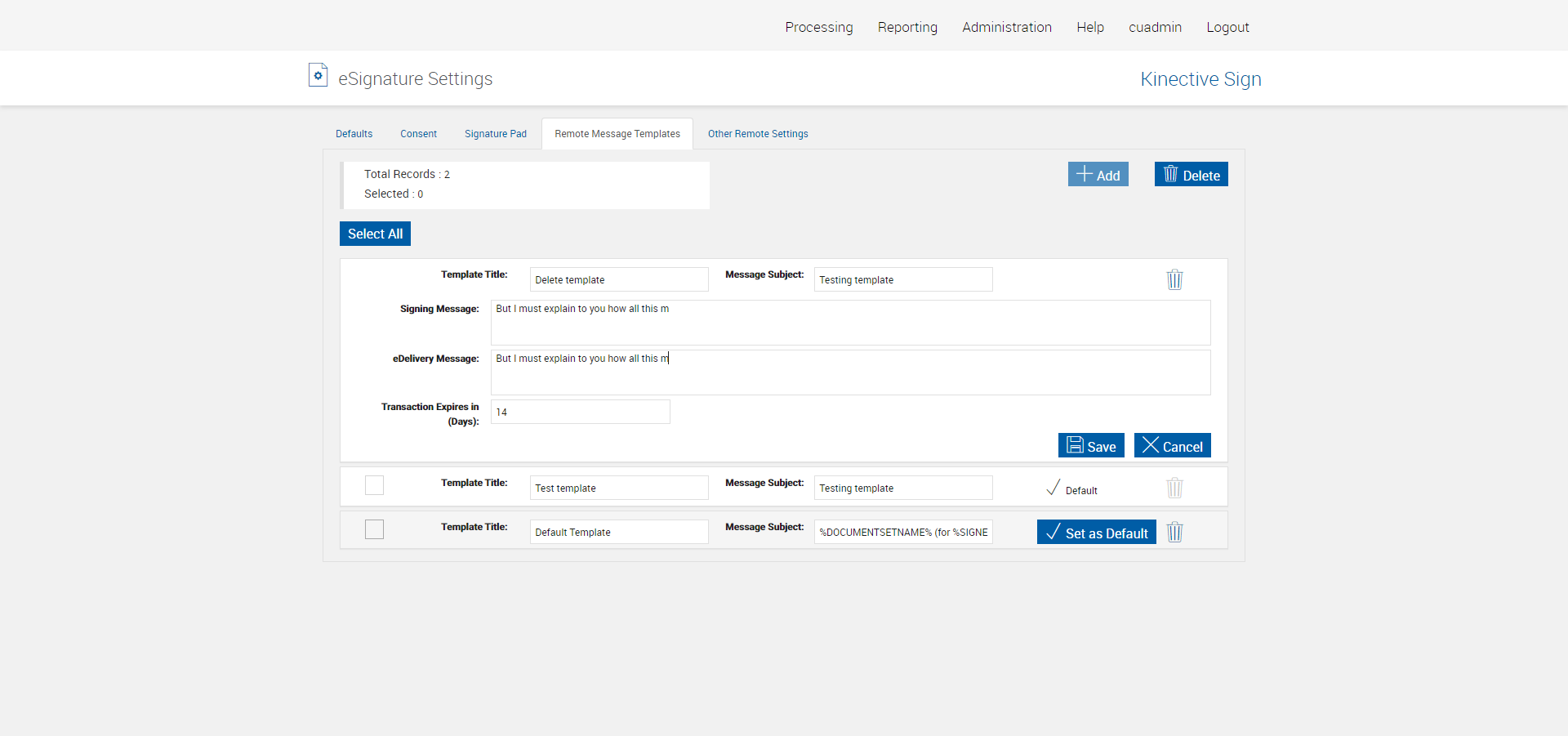Tick the checkbox for Default Template
This screenshot has width=1568, height=736.
click(x=374, y=529)
